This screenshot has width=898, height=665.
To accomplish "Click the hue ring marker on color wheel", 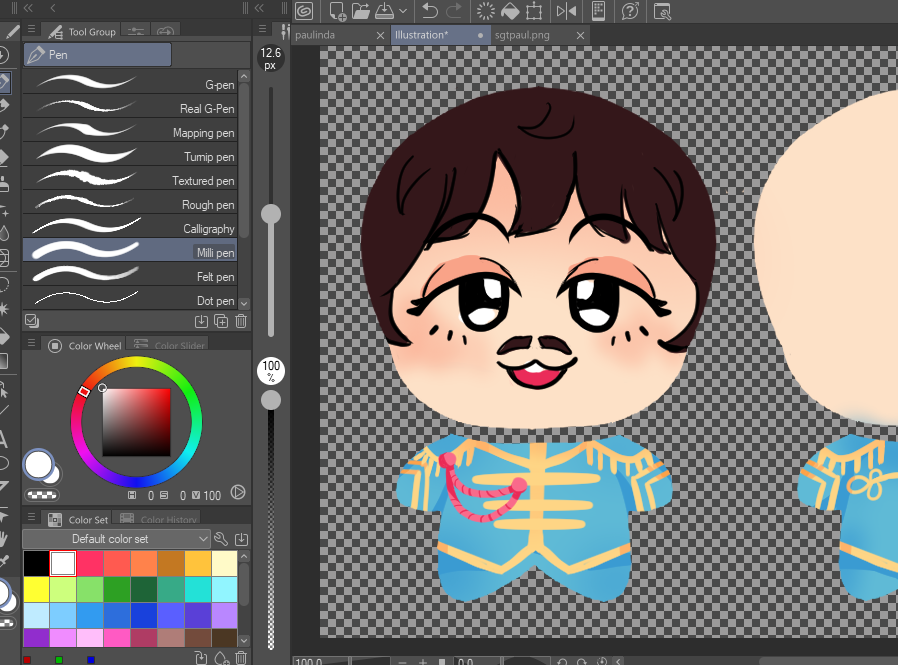I will point(84,391).
